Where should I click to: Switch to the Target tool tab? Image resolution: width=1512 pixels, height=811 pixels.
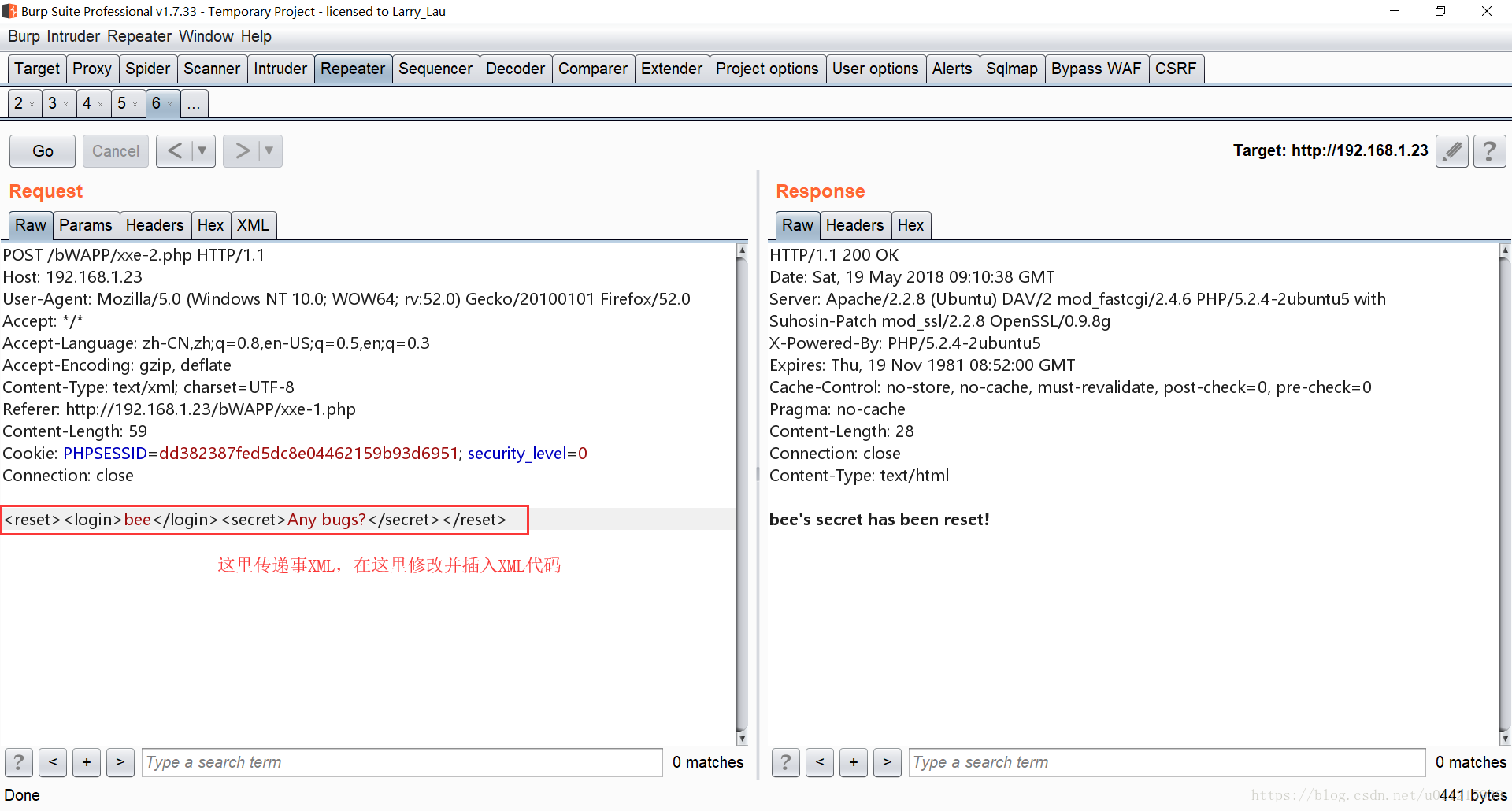(37, 69)
